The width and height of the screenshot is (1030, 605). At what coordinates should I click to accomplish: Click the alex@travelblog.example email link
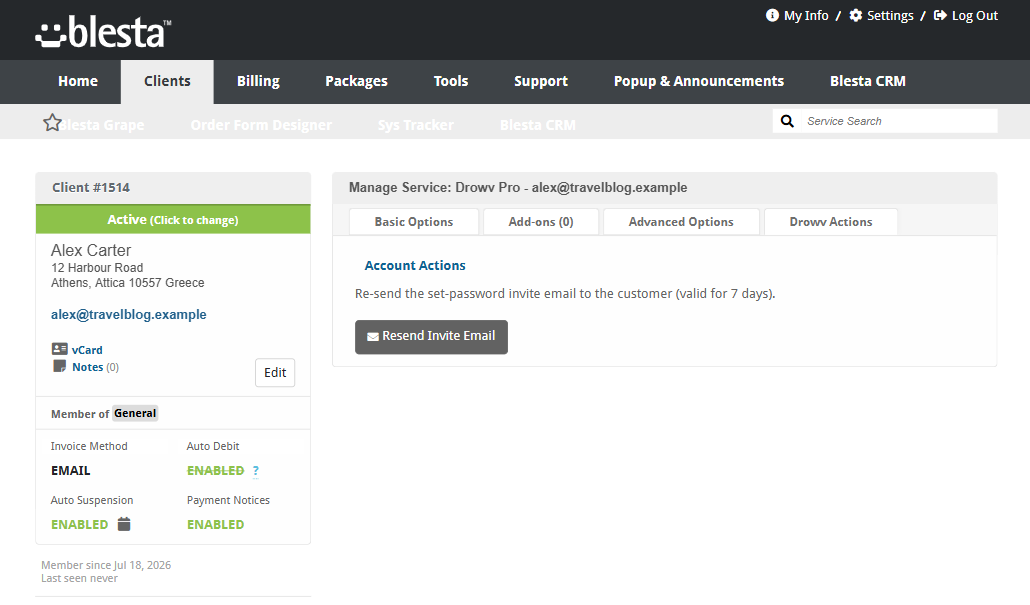129,315
